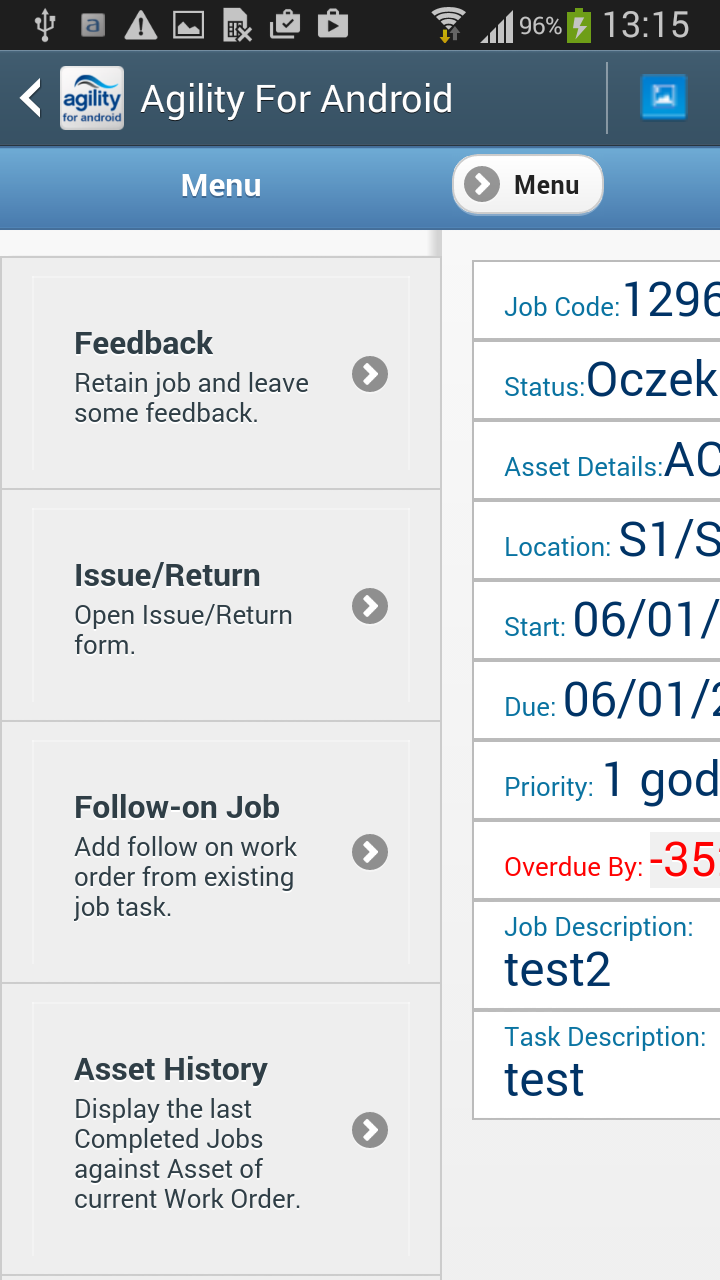Tap the back arrow in the header
This screenshot has height=1280, width=720.
31,98
